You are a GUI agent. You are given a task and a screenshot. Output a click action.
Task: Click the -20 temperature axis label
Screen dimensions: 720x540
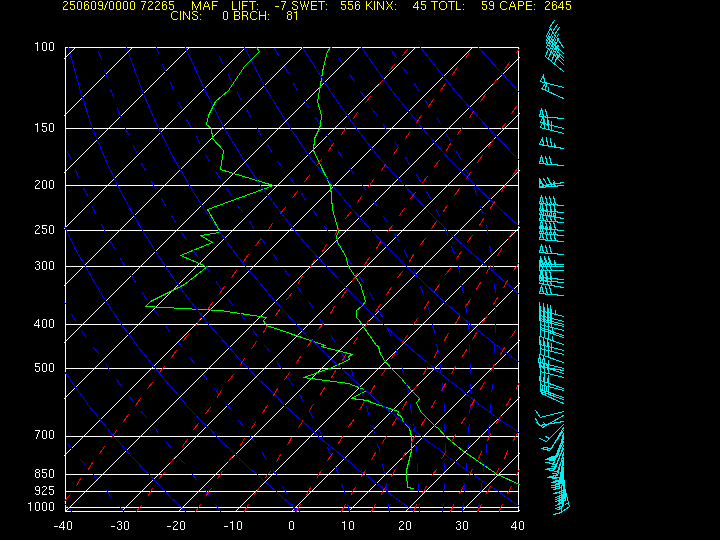point(177,526)
